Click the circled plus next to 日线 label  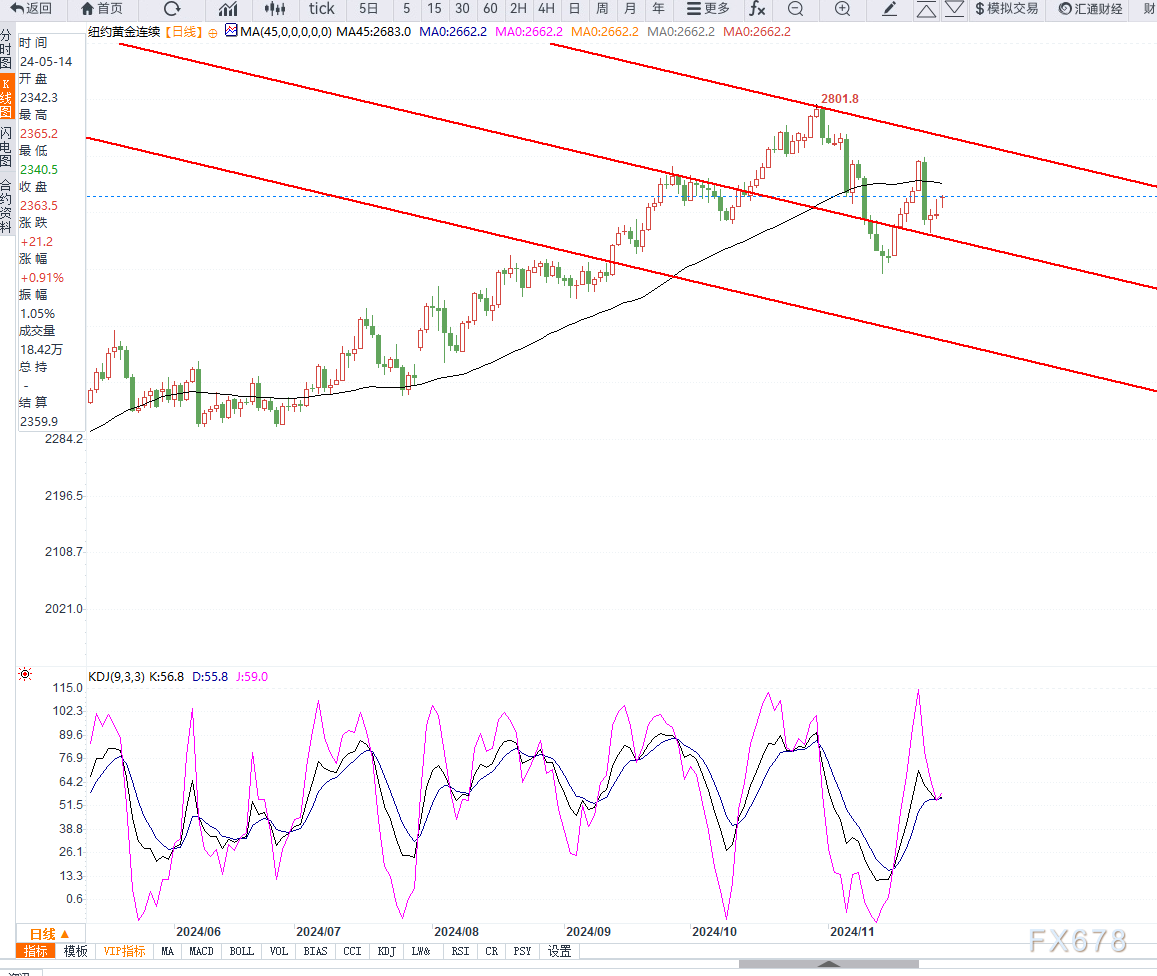(x=212, y=32)
